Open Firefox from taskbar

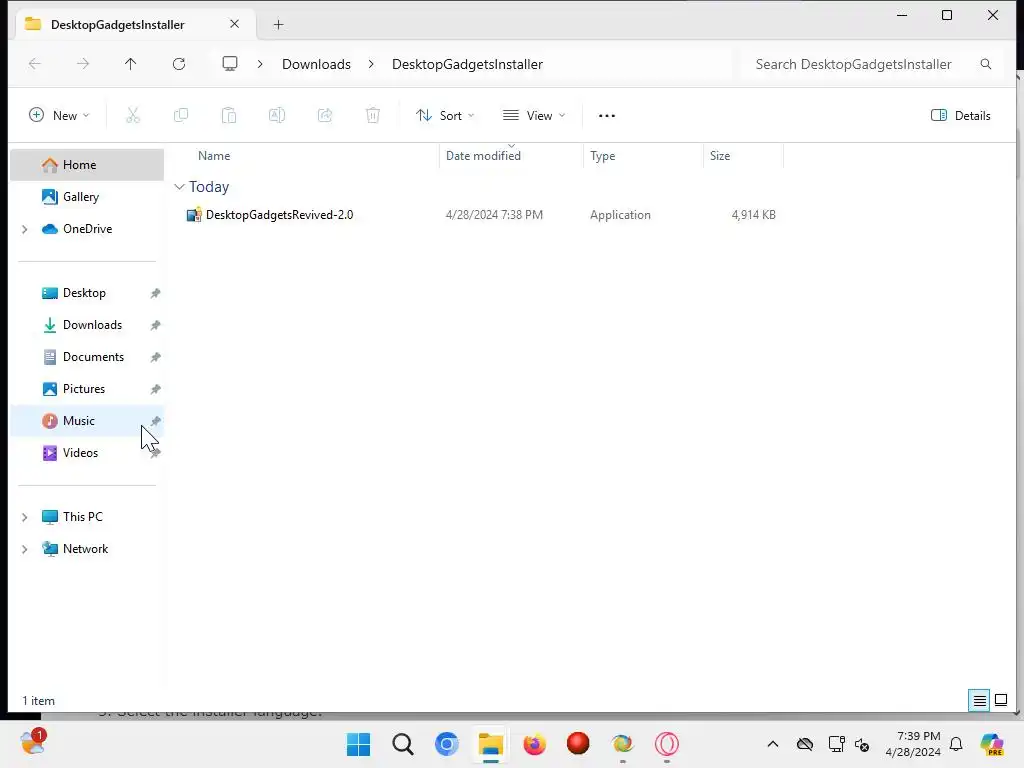pyautogui.click(x=534, y=744)
